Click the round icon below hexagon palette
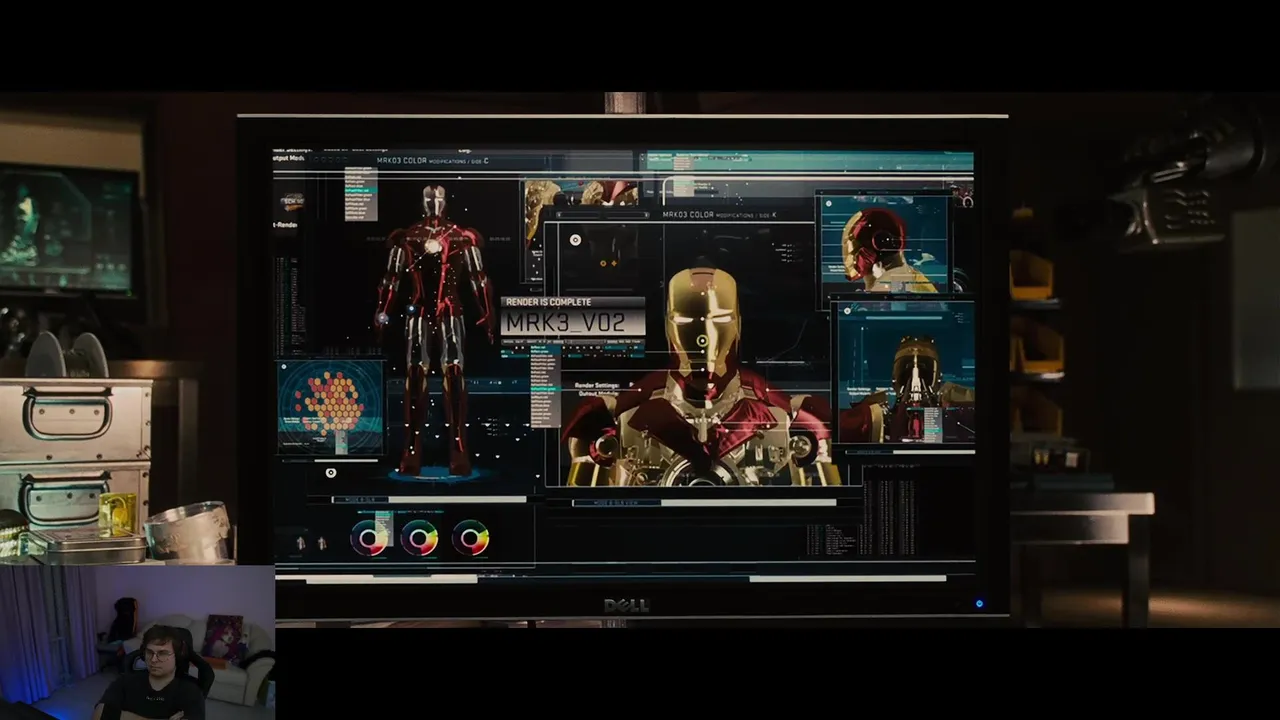 point(331,473)
